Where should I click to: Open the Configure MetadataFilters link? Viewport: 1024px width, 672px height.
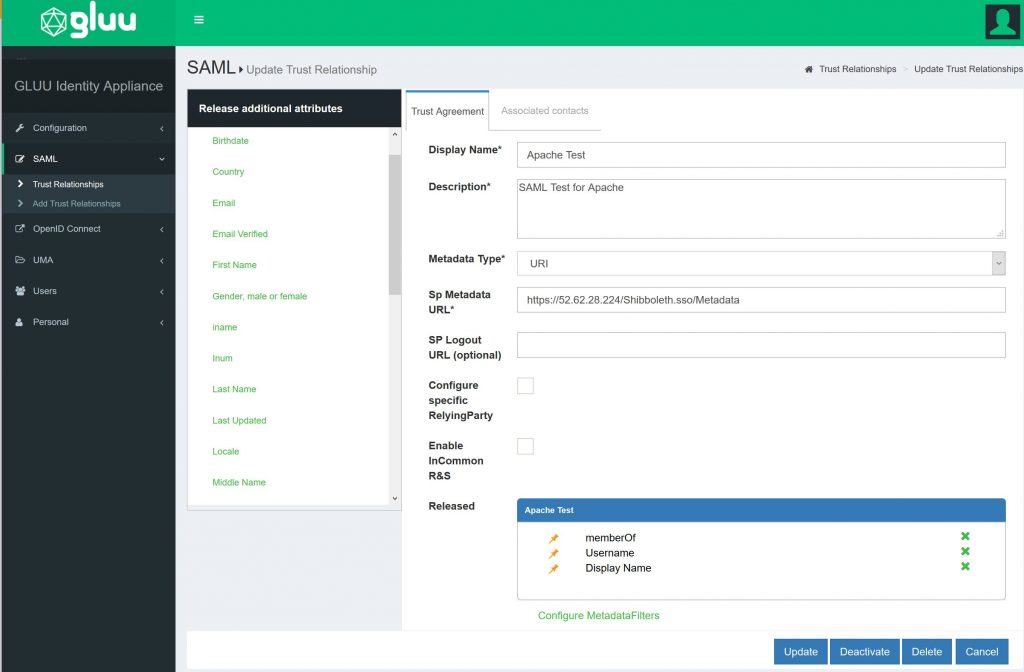(598, 616)
